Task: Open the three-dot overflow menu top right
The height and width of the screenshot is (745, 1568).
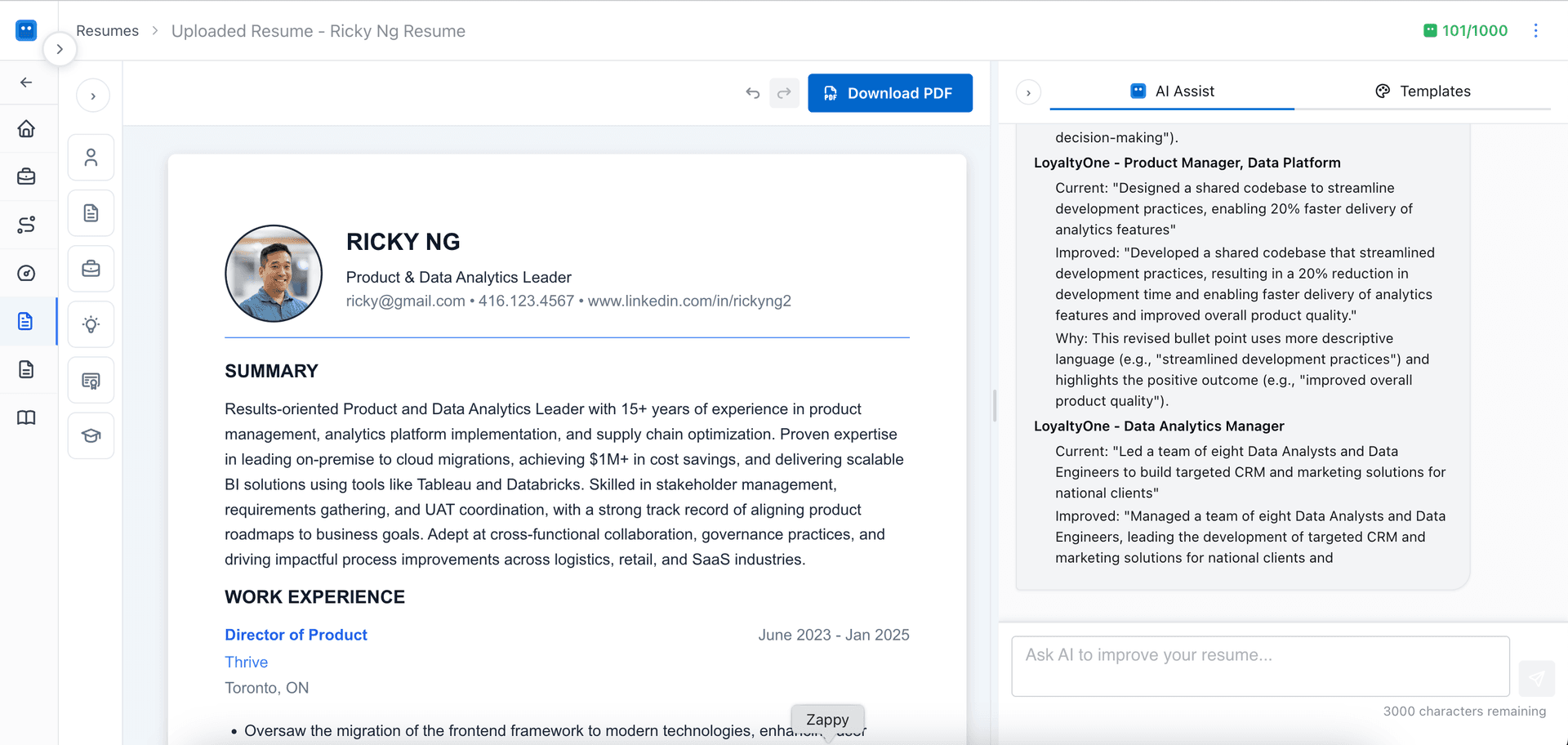Action: (1536, 30)
